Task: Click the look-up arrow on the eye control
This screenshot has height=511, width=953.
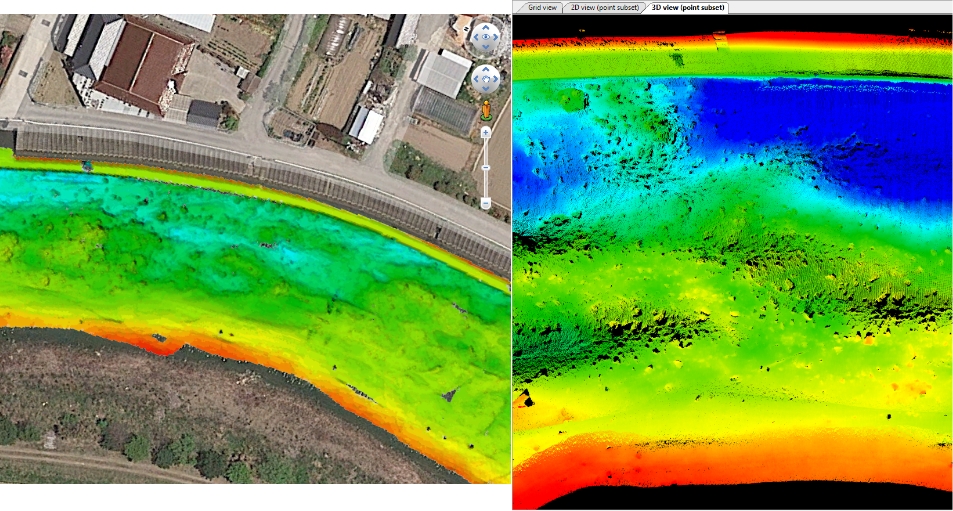Action: click(x=486, y=27)
